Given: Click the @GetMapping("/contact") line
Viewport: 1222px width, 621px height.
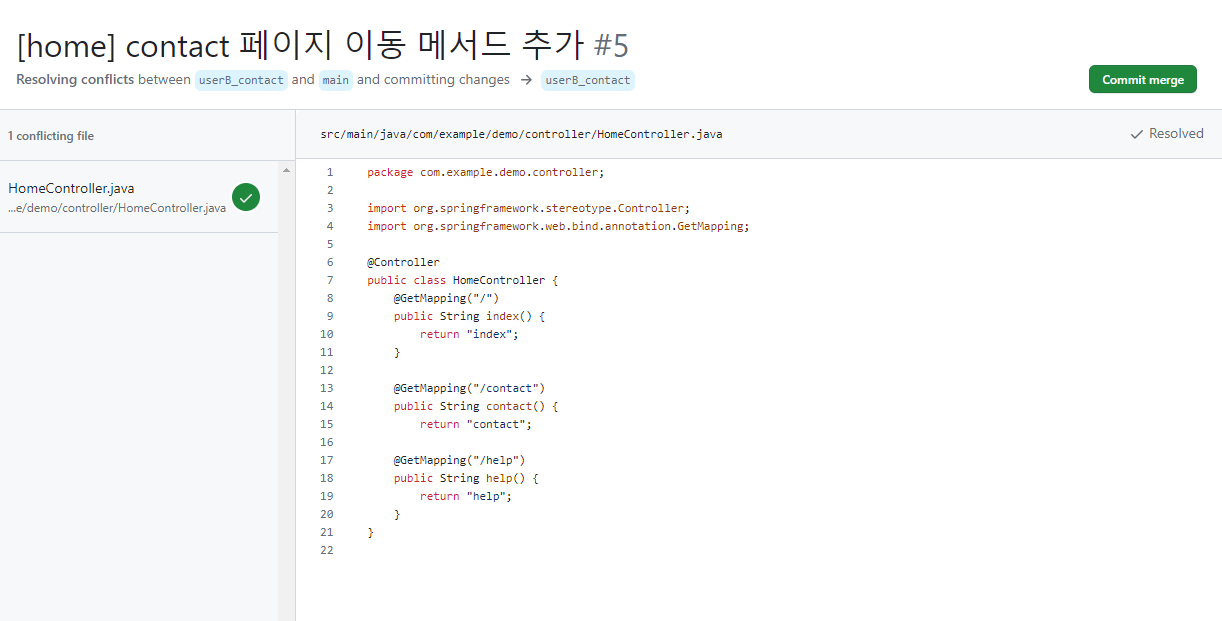Looking at the screenshot, I should (x=469, y=388).
